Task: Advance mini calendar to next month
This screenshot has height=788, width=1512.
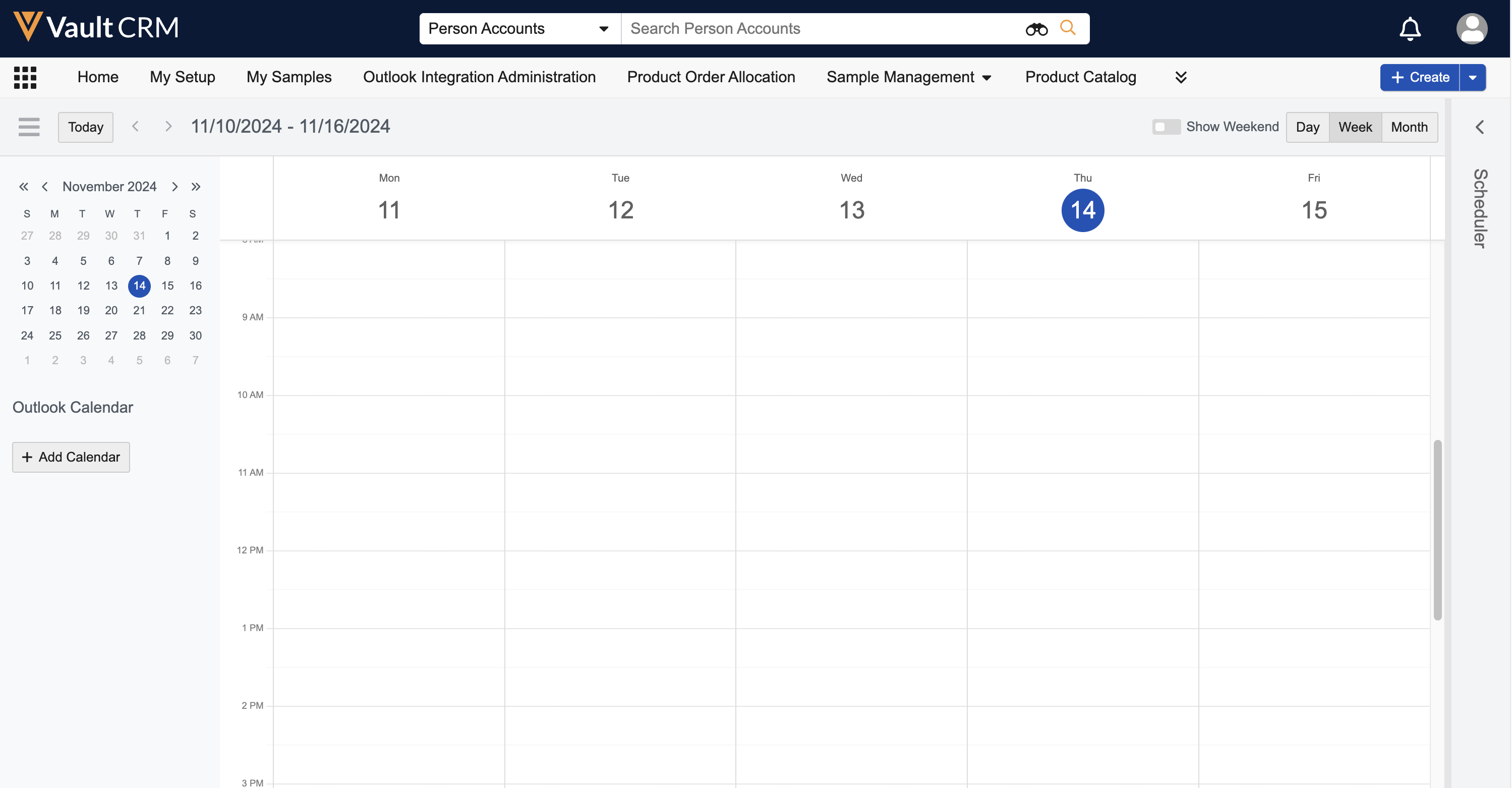Action: (175, 187)
